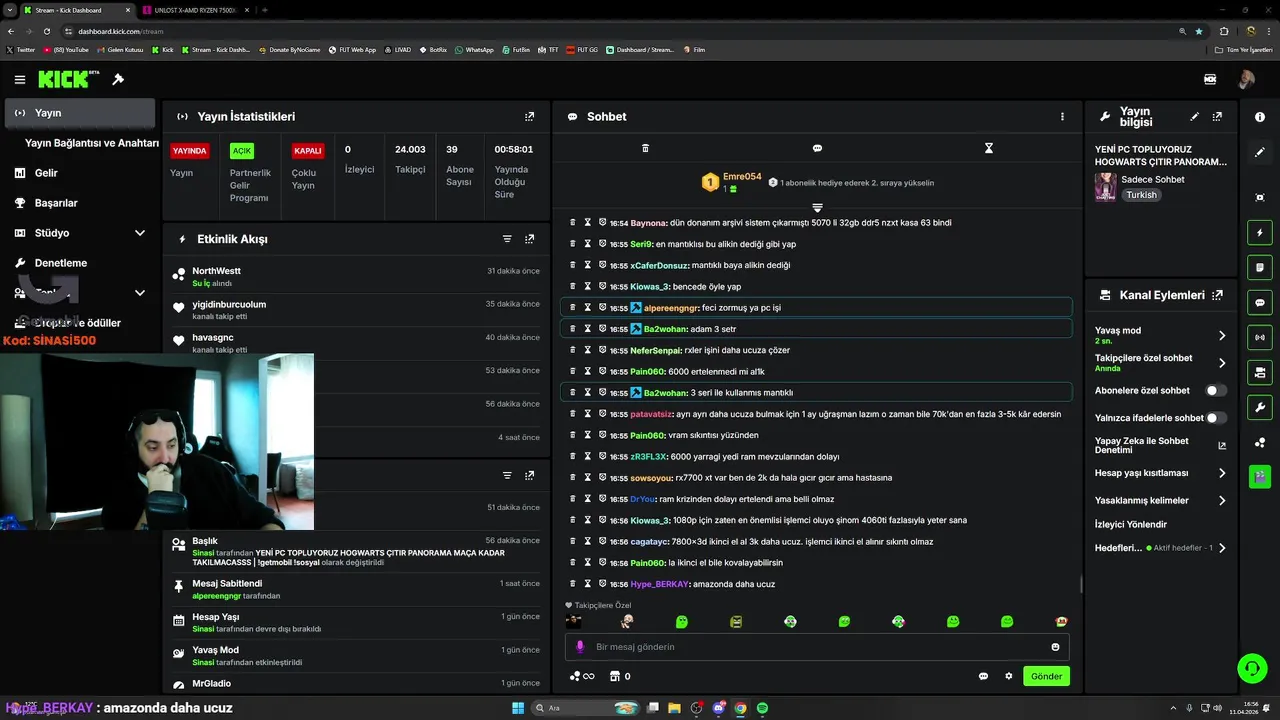Open Yasaklanmış kelimeler arrow
The image size is (1280, 720).
(1222, 500)
